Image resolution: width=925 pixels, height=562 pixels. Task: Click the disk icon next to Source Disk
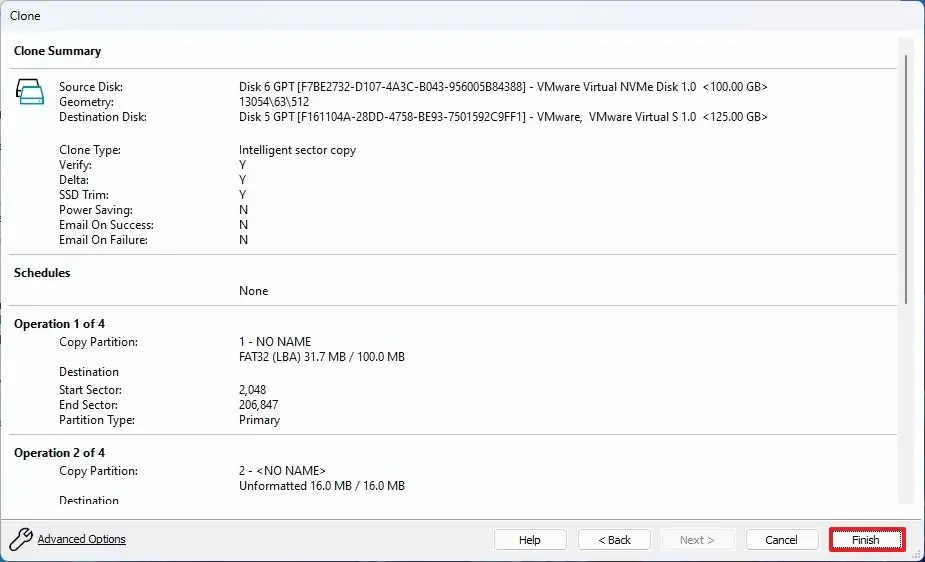click(29, 92)
